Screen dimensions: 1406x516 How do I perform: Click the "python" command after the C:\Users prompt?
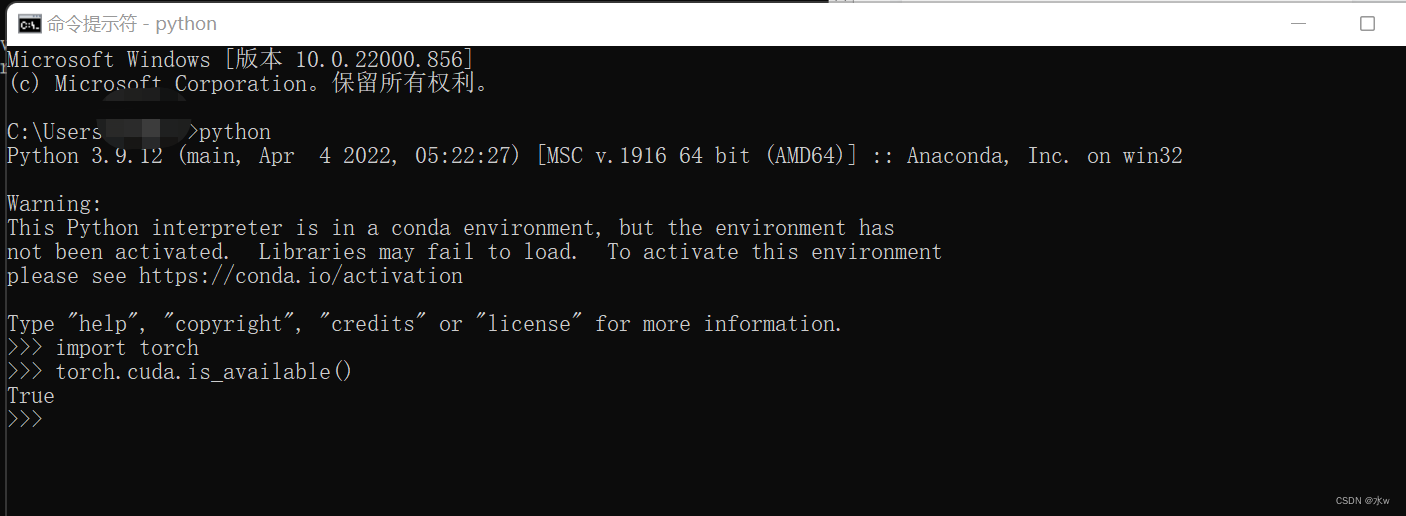tap(235, 132)
